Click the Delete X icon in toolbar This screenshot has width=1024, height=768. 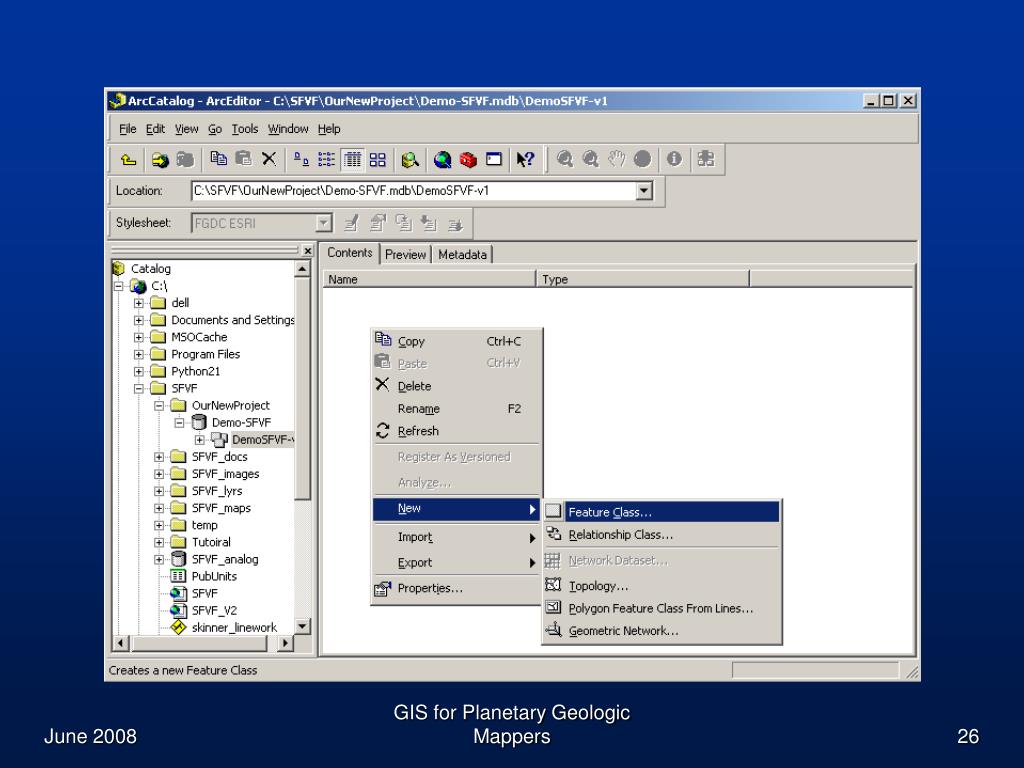268,159
